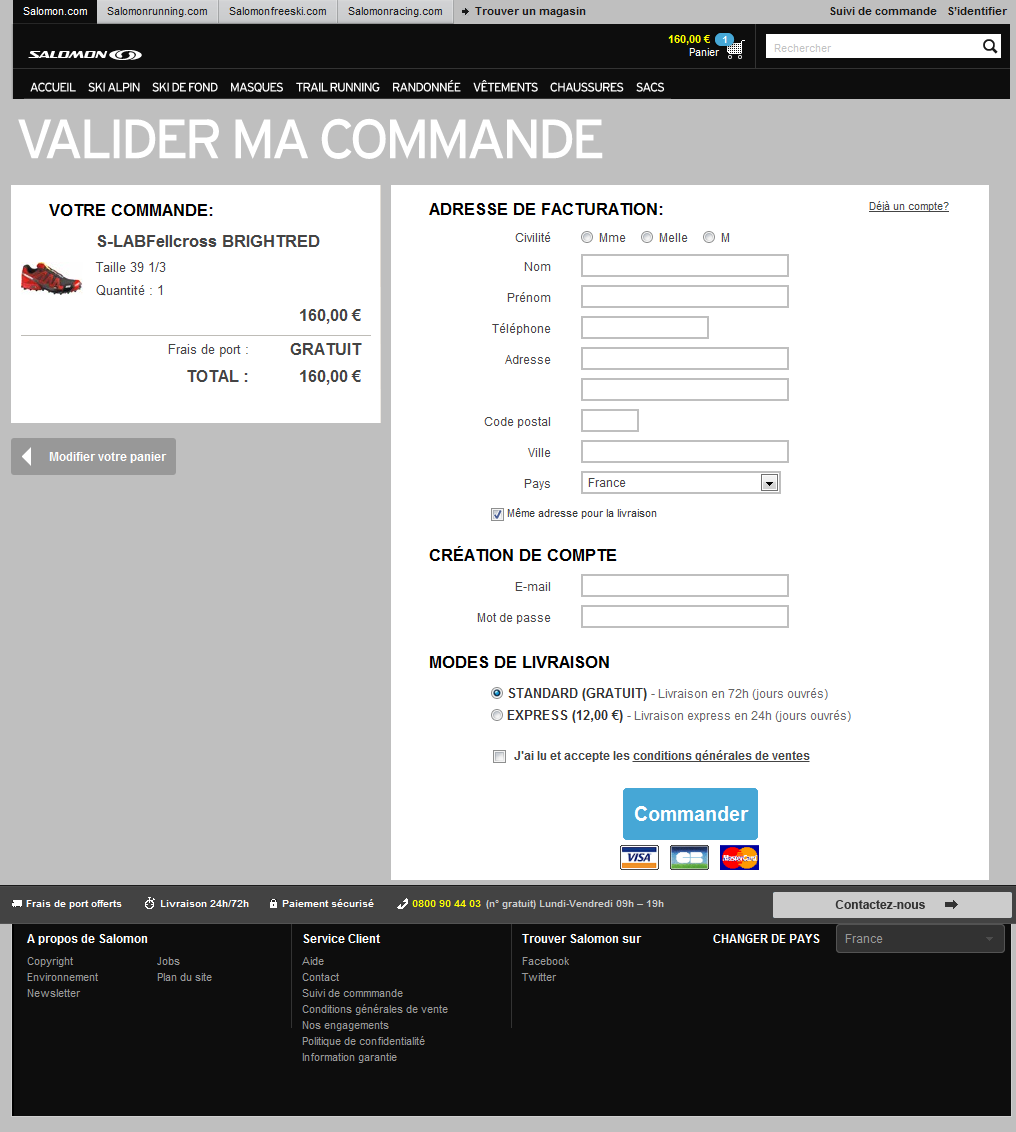Image resolution: width=1016 pixels, height=1132 pixels.
Task: Open the Newsletter footer link
Action: [x=53, y=993]
